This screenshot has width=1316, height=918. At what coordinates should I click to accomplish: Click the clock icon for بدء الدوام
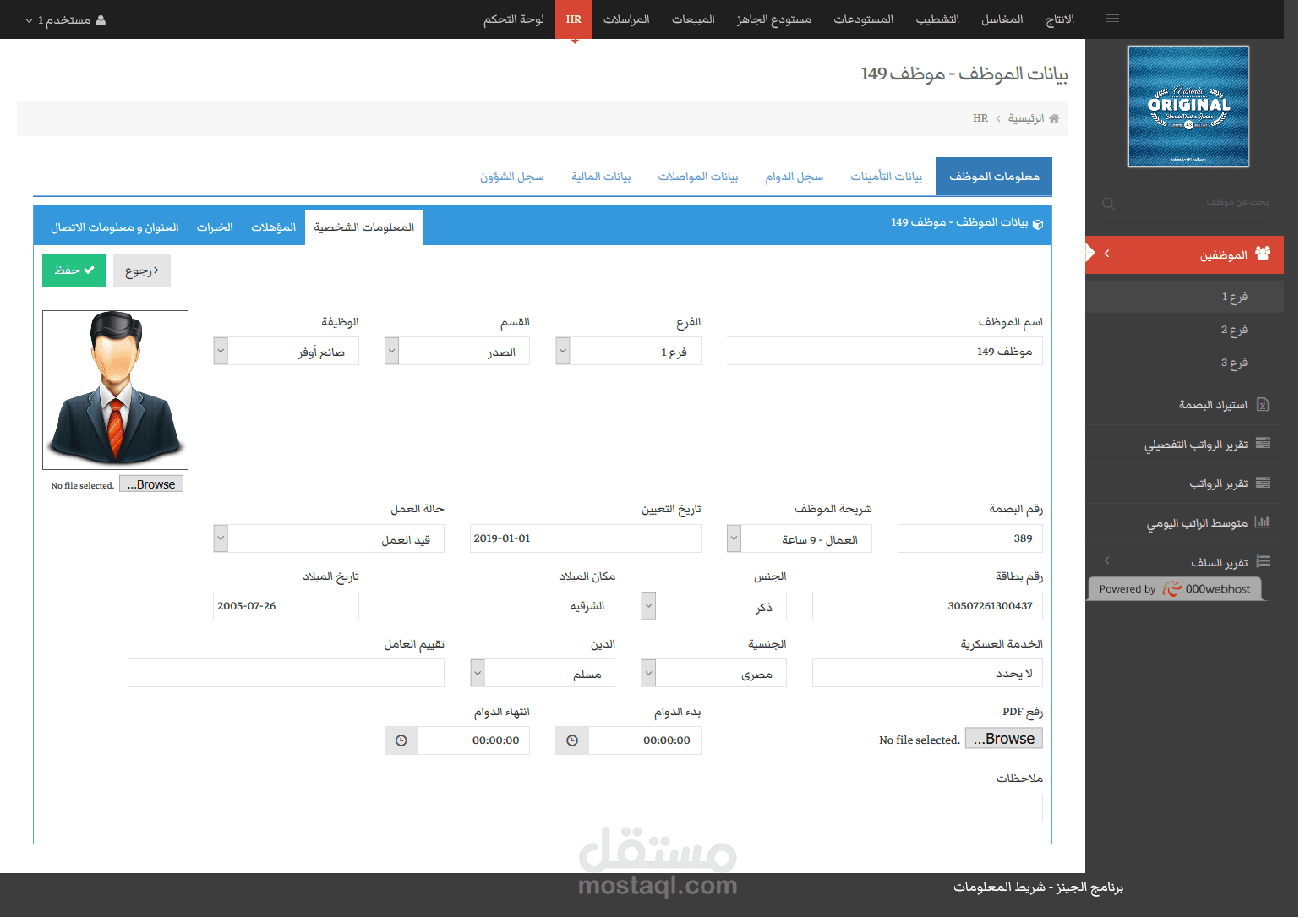pyautogui.click(x=572, y=740)
